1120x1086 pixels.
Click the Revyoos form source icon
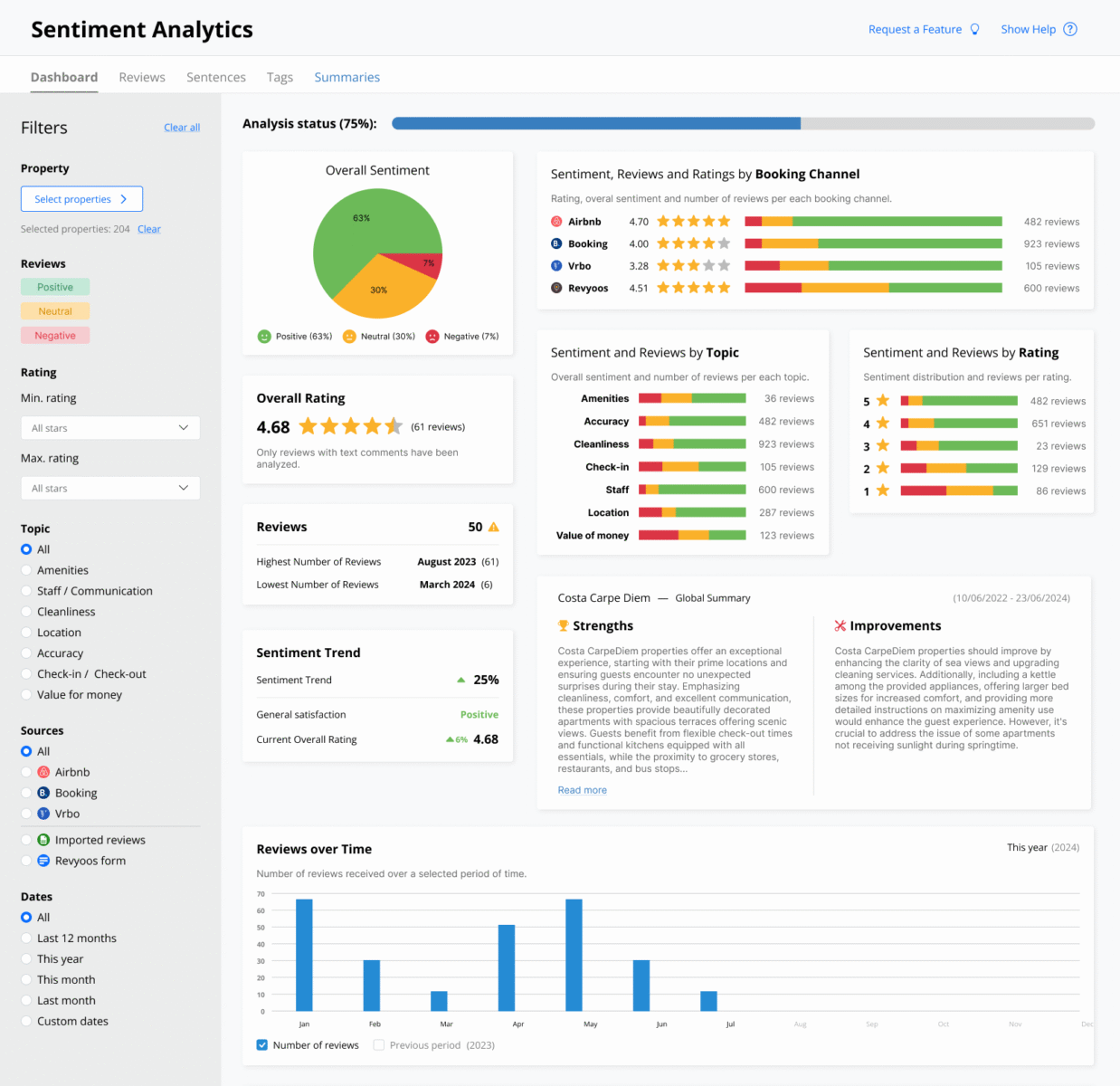[x=43, y=861]
